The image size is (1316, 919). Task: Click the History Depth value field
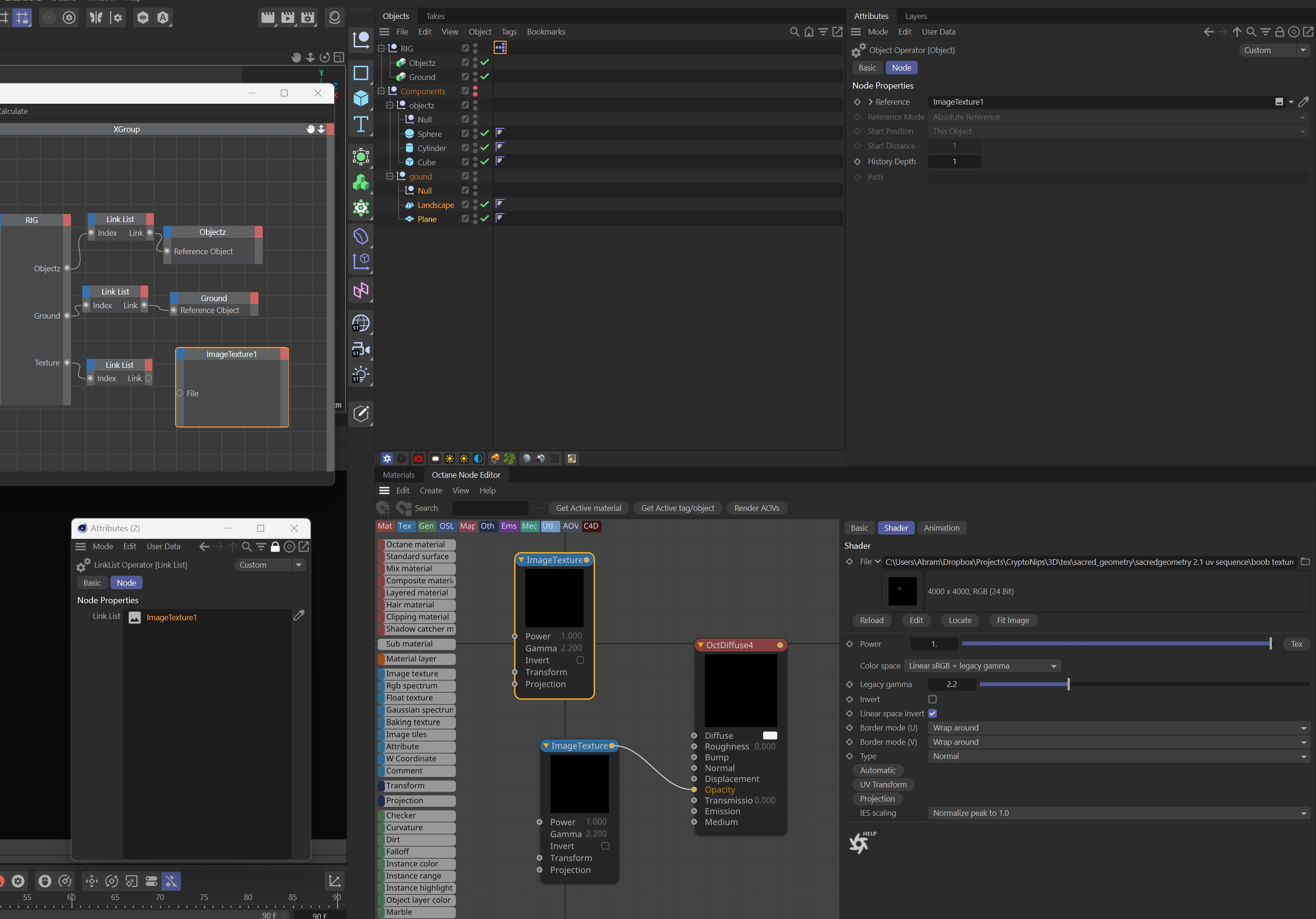tap(954, 161)
